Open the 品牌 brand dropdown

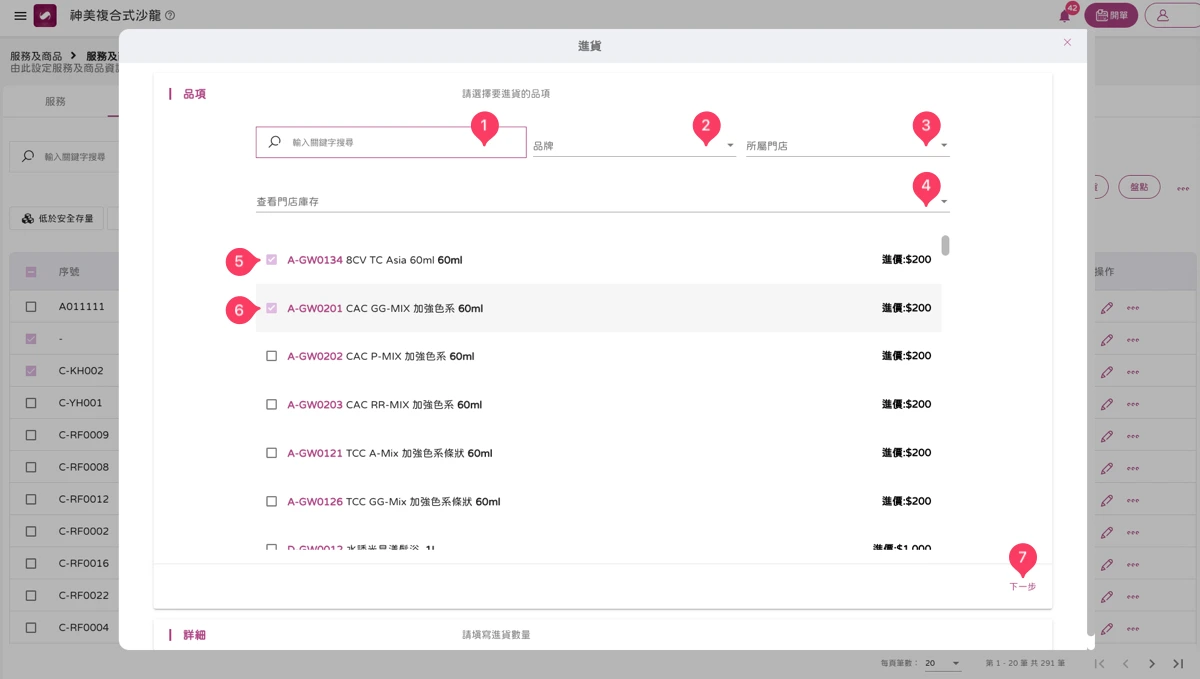click(x=634, y=145)
